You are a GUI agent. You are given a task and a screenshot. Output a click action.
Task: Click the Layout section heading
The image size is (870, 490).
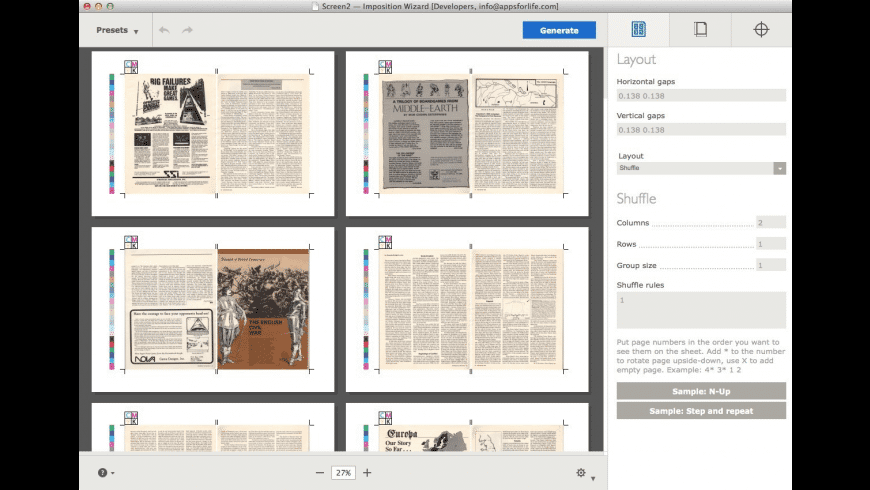click(x=636, y=59)
